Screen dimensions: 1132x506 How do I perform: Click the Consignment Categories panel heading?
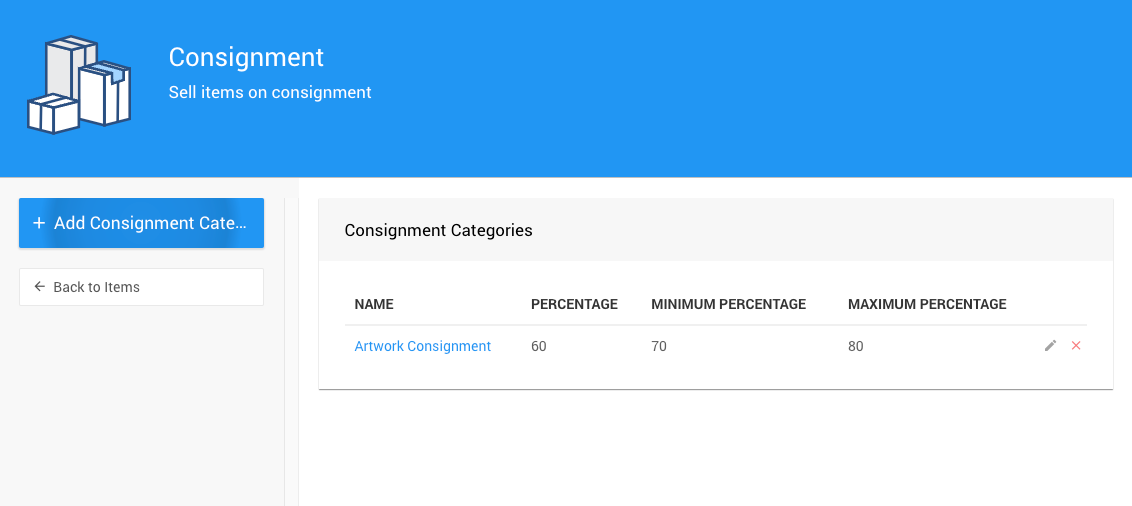[x=438, y=230]
